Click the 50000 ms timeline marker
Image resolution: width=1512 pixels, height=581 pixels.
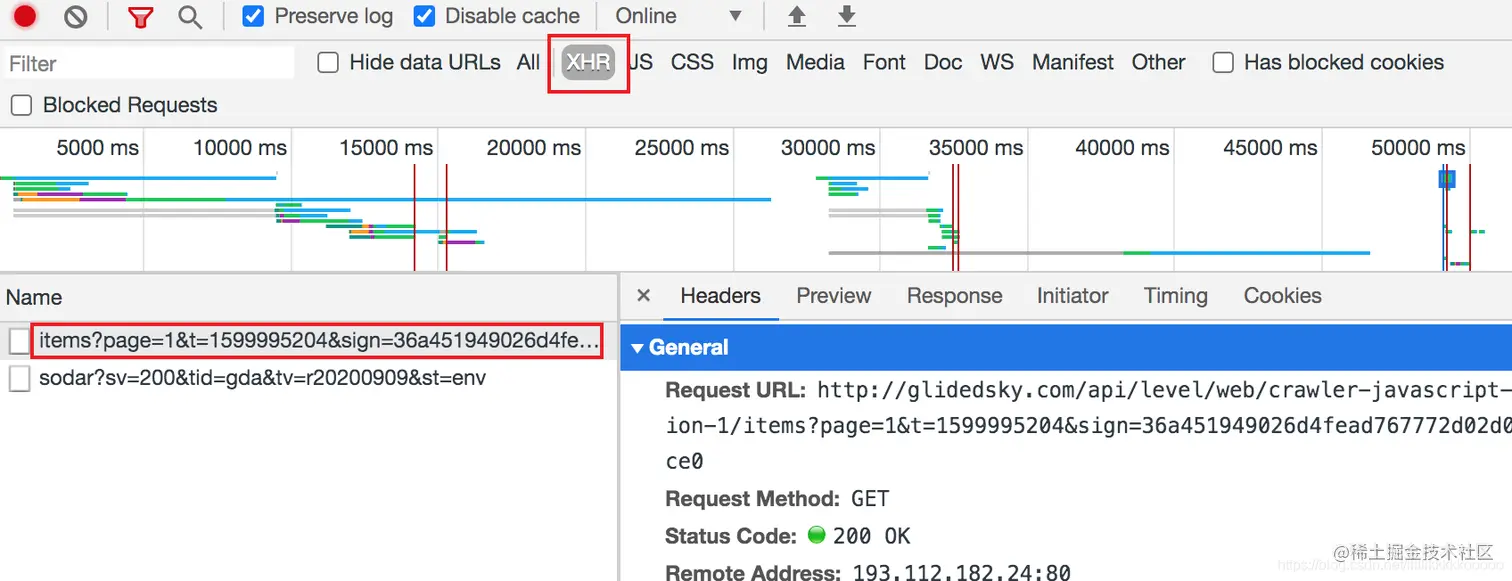pyautogui.click(x=1418, y=148)
